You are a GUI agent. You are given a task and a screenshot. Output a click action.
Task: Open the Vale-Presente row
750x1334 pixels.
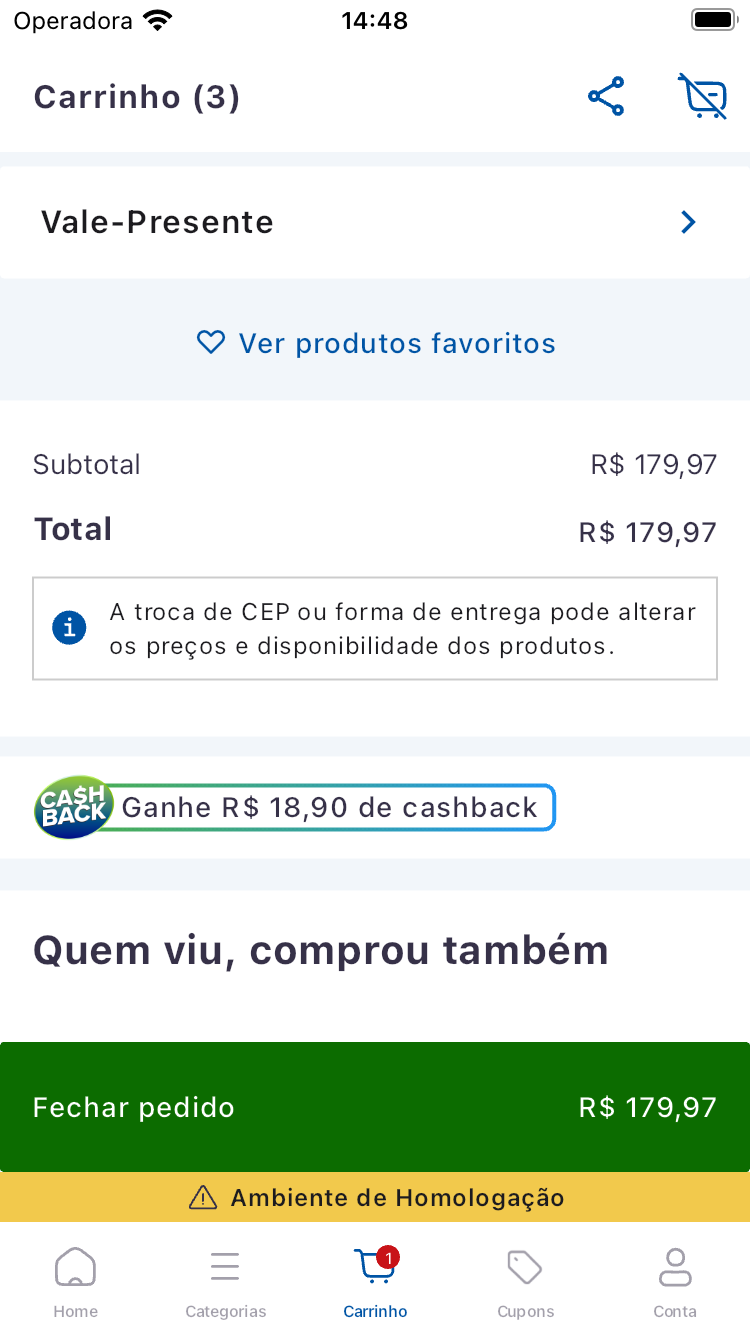point(374,222)
